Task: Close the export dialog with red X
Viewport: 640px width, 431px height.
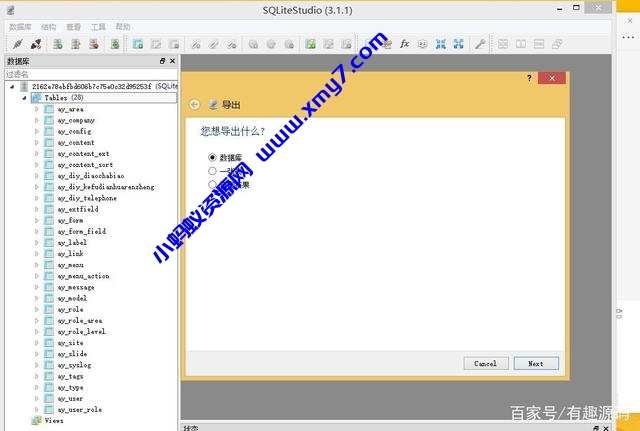Action: pos(552,78)
